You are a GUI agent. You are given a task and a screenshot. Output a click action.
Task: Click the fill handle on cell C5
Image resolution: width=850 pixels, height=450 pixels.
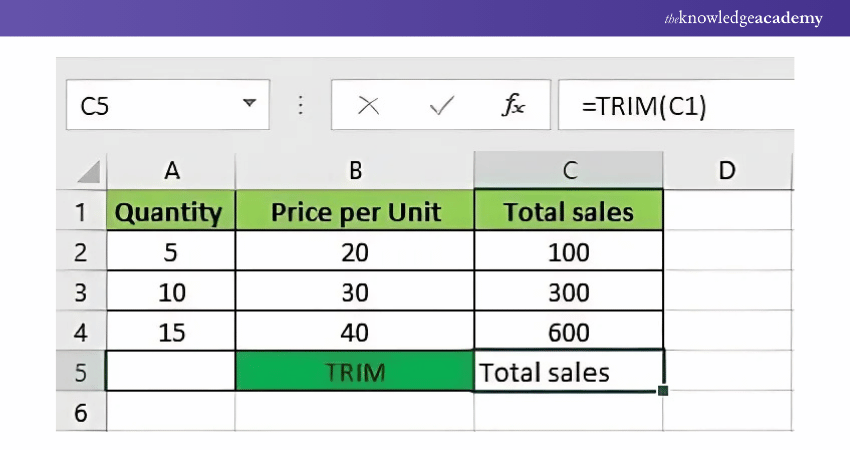coord(662,390)
